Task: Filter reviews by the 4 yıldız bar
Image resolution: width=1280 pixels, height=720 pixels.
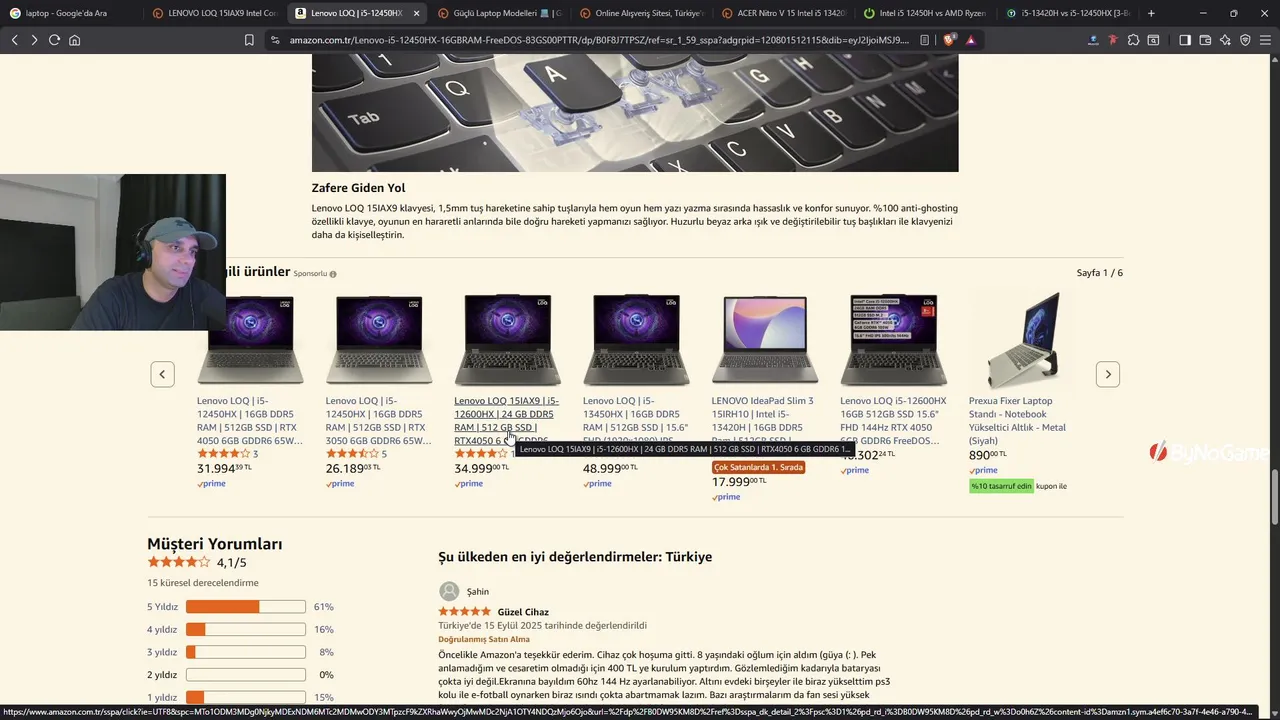Action: coord(245,630)
